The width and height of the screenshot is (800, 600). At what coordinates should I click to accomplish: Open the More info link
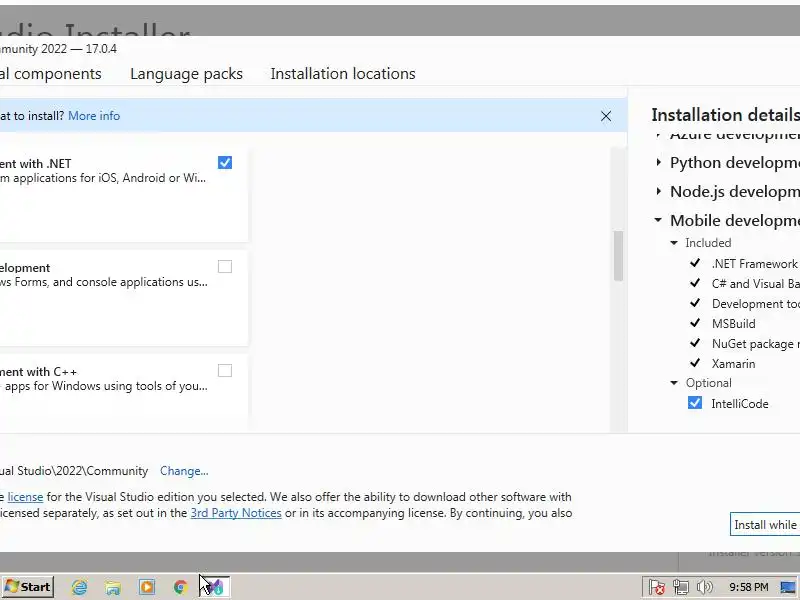[x=94, y=116]
